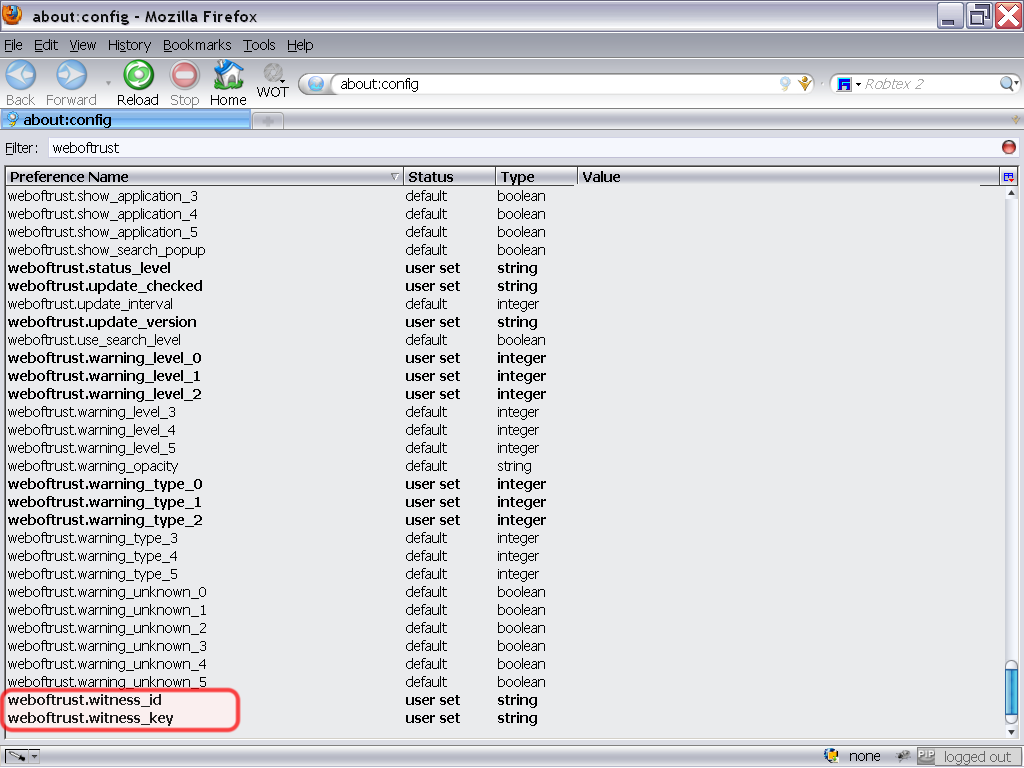Open the Tools menu

259,45
